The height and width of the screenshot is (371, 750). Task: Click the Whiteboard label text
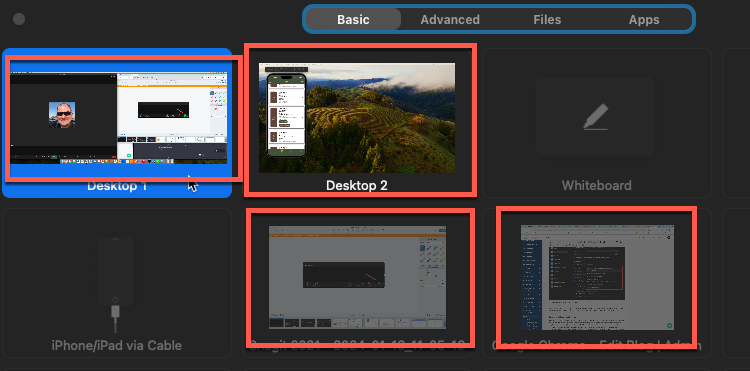click(x=596, y=186)
